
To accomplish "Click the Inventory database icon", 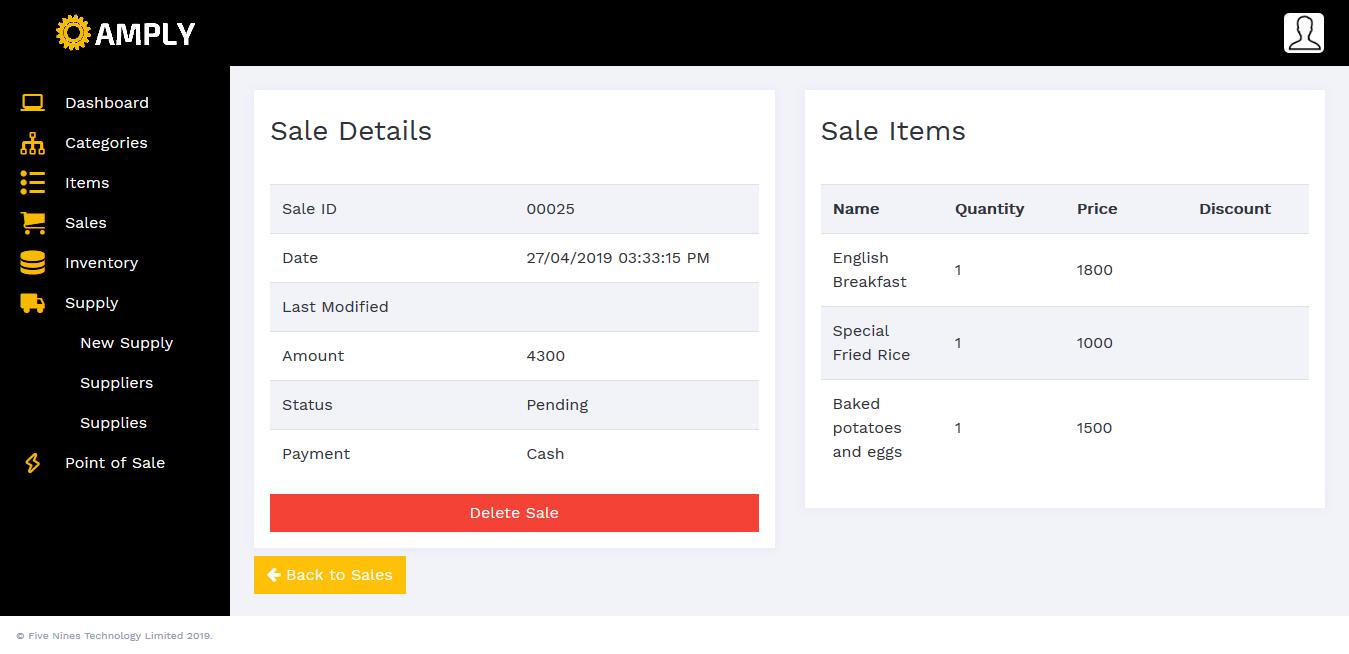I will pyautogui.click(x=33, y=263).
